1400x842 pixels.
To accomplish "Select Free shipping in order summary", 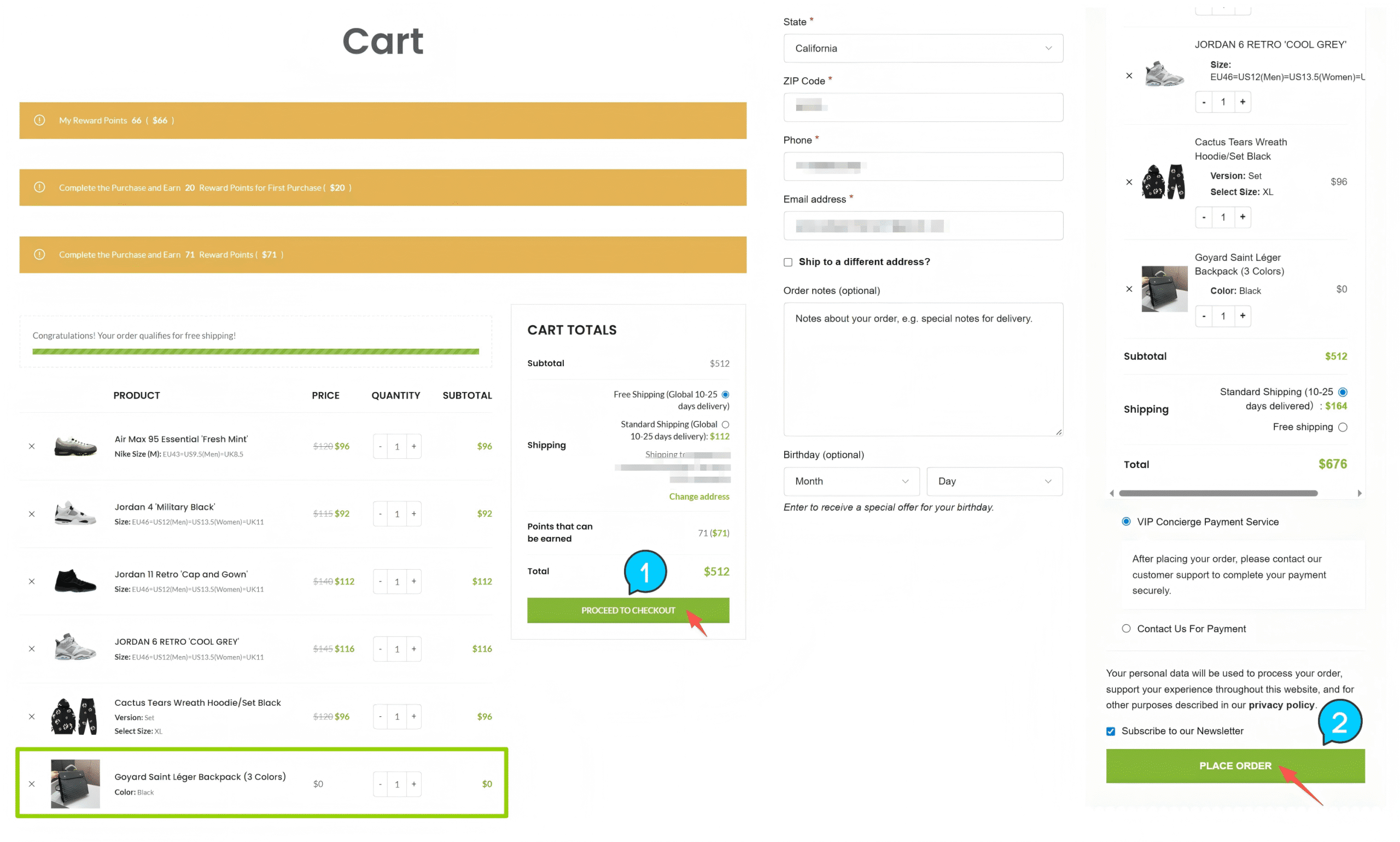I will 1342,427.
